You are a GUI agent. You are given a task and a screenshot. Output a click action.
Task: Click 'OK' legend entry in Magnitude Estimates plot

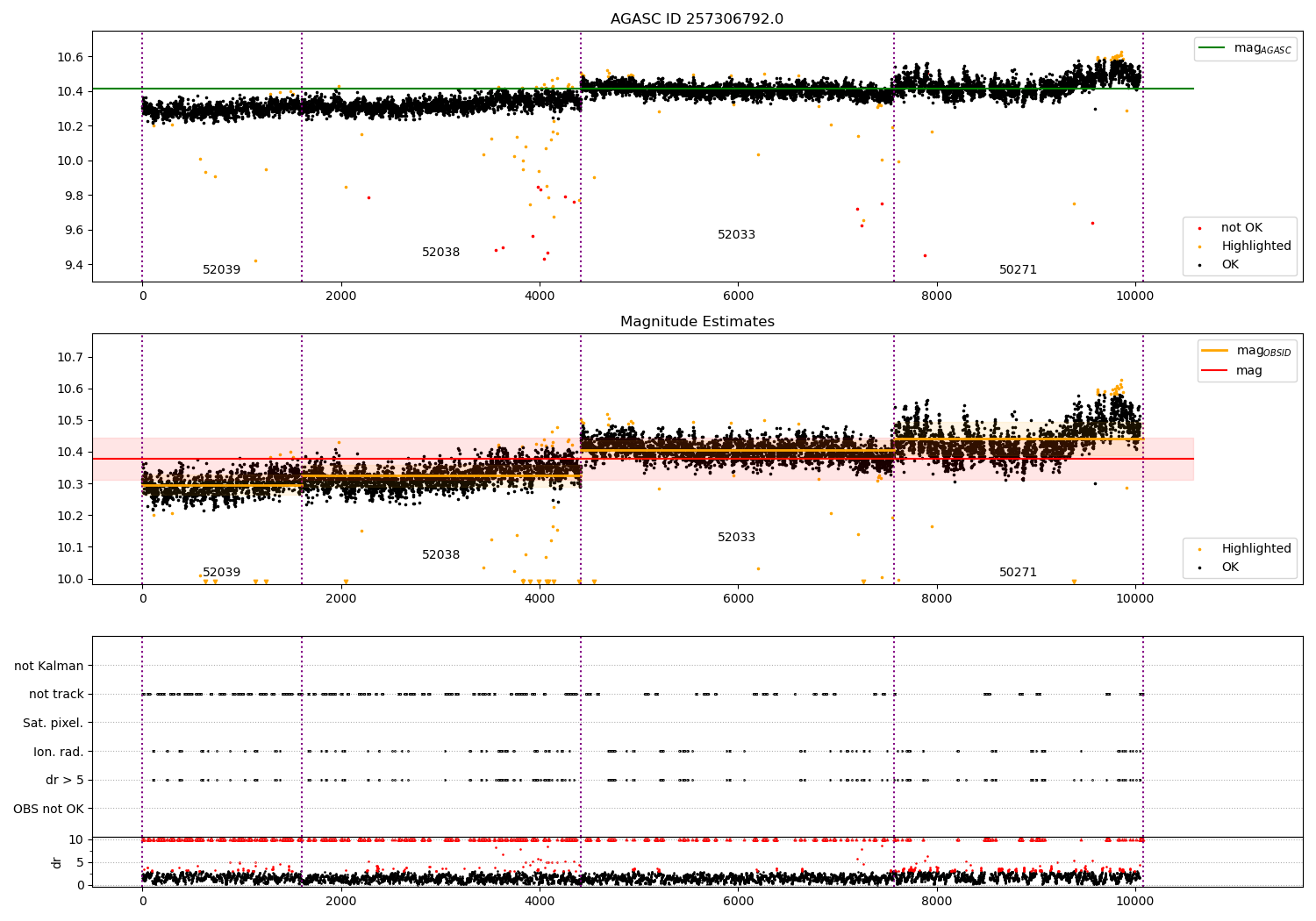coord(1230,568)
